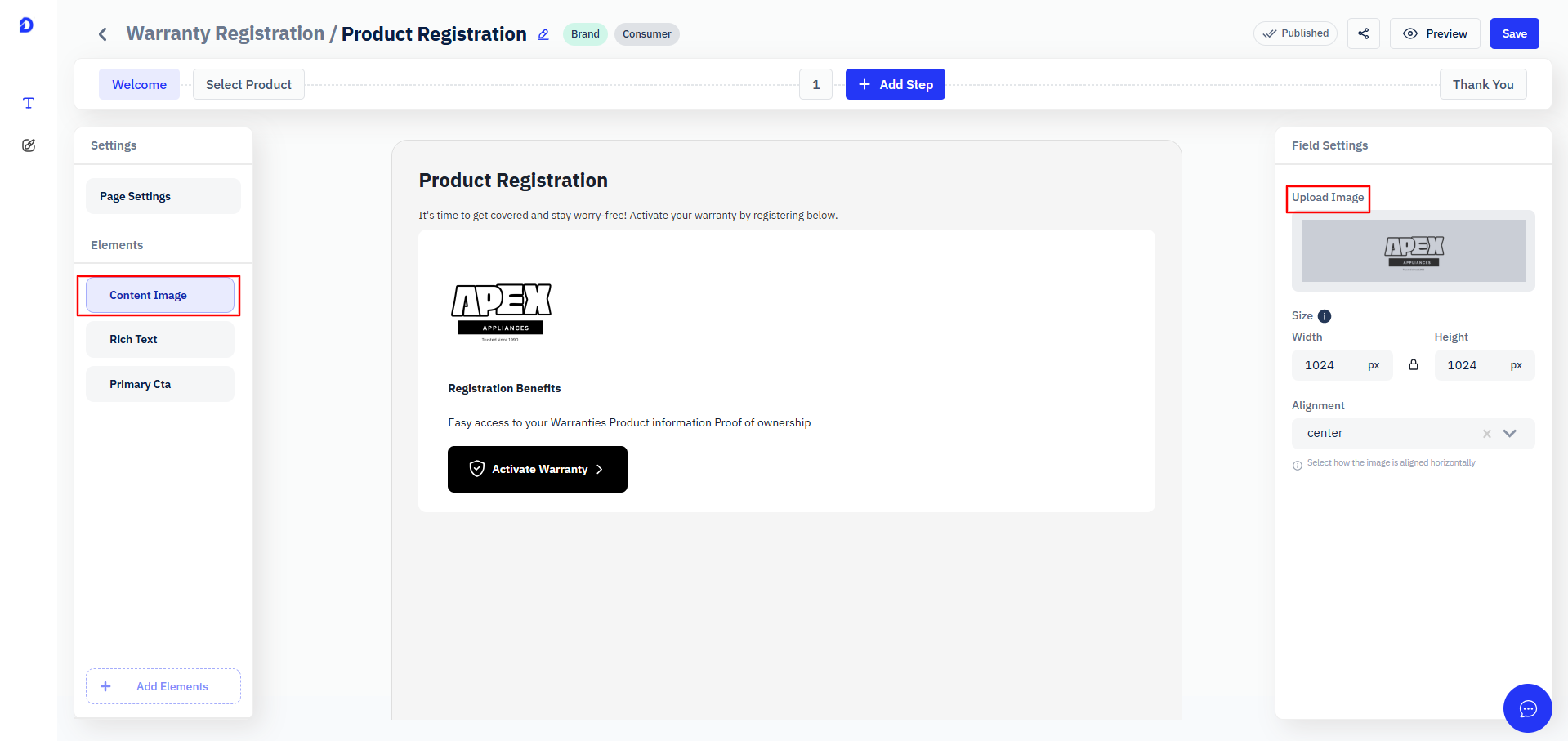
Task: Open the chat support bubble
Action: pyautogui.click(x=1528, y=708)
